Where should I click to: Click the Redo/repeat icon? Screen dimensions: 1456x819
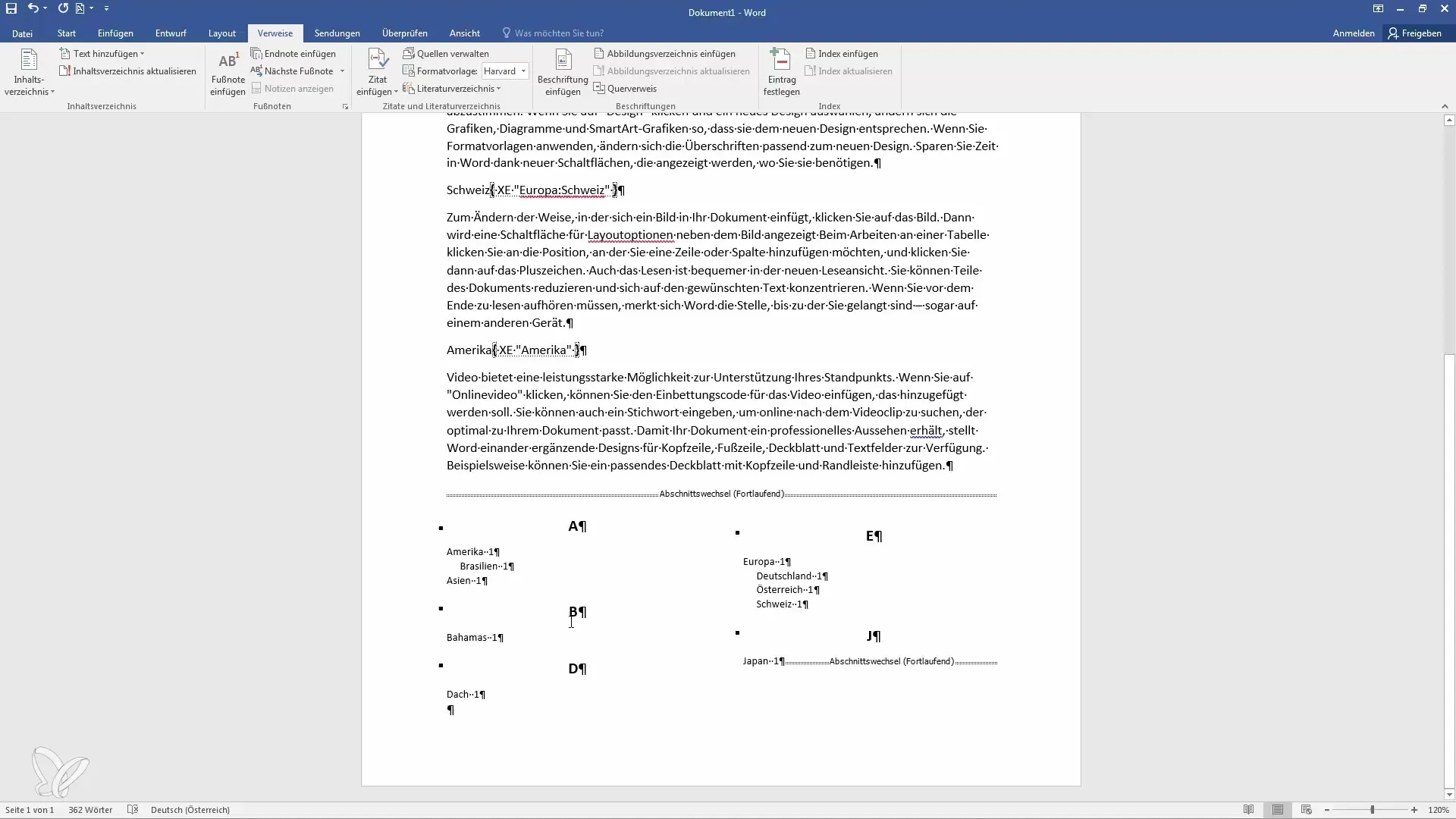[x=63, y=8]
